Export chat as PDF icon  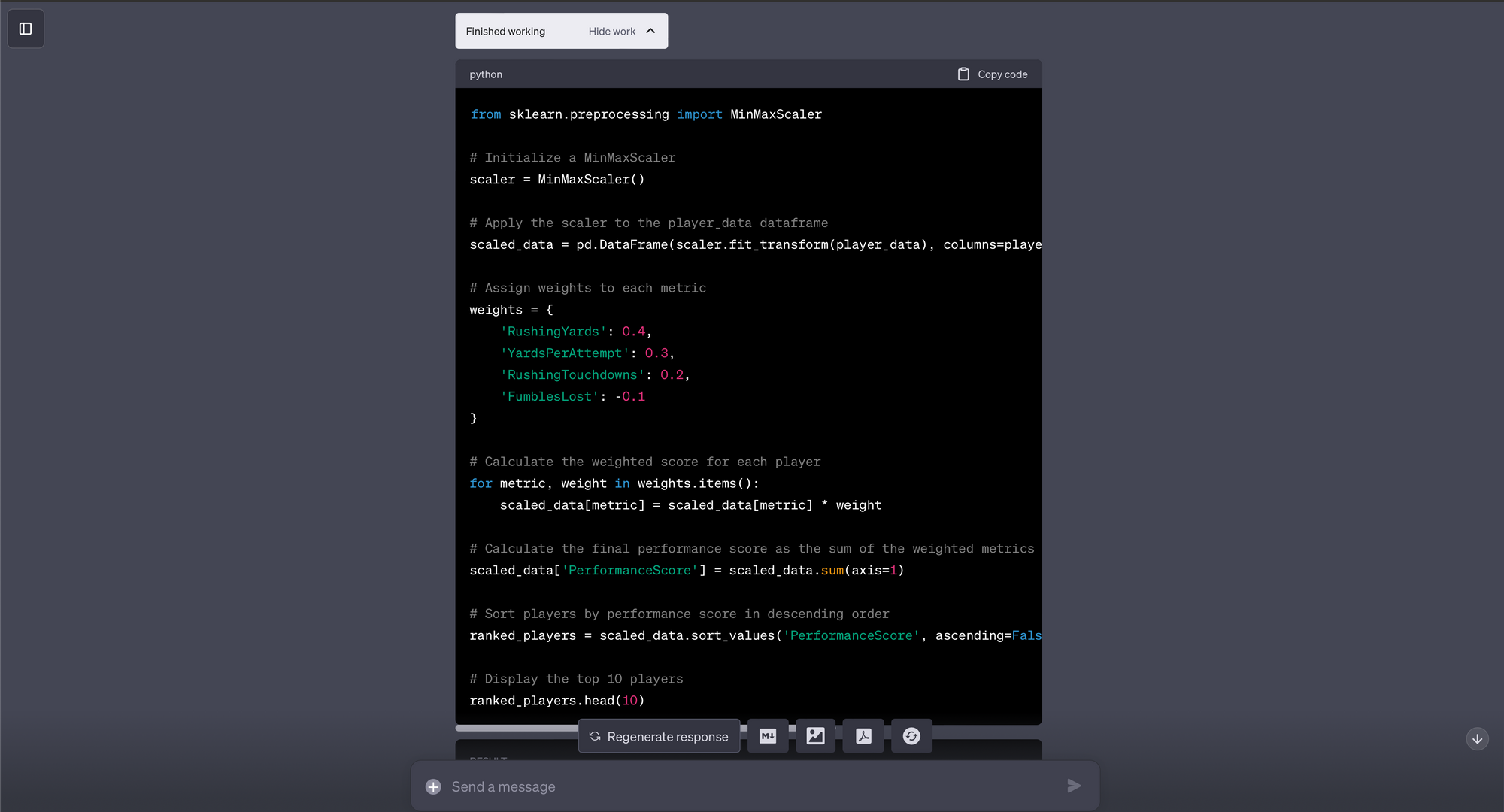pyautogui.click(x=863, y=736)
